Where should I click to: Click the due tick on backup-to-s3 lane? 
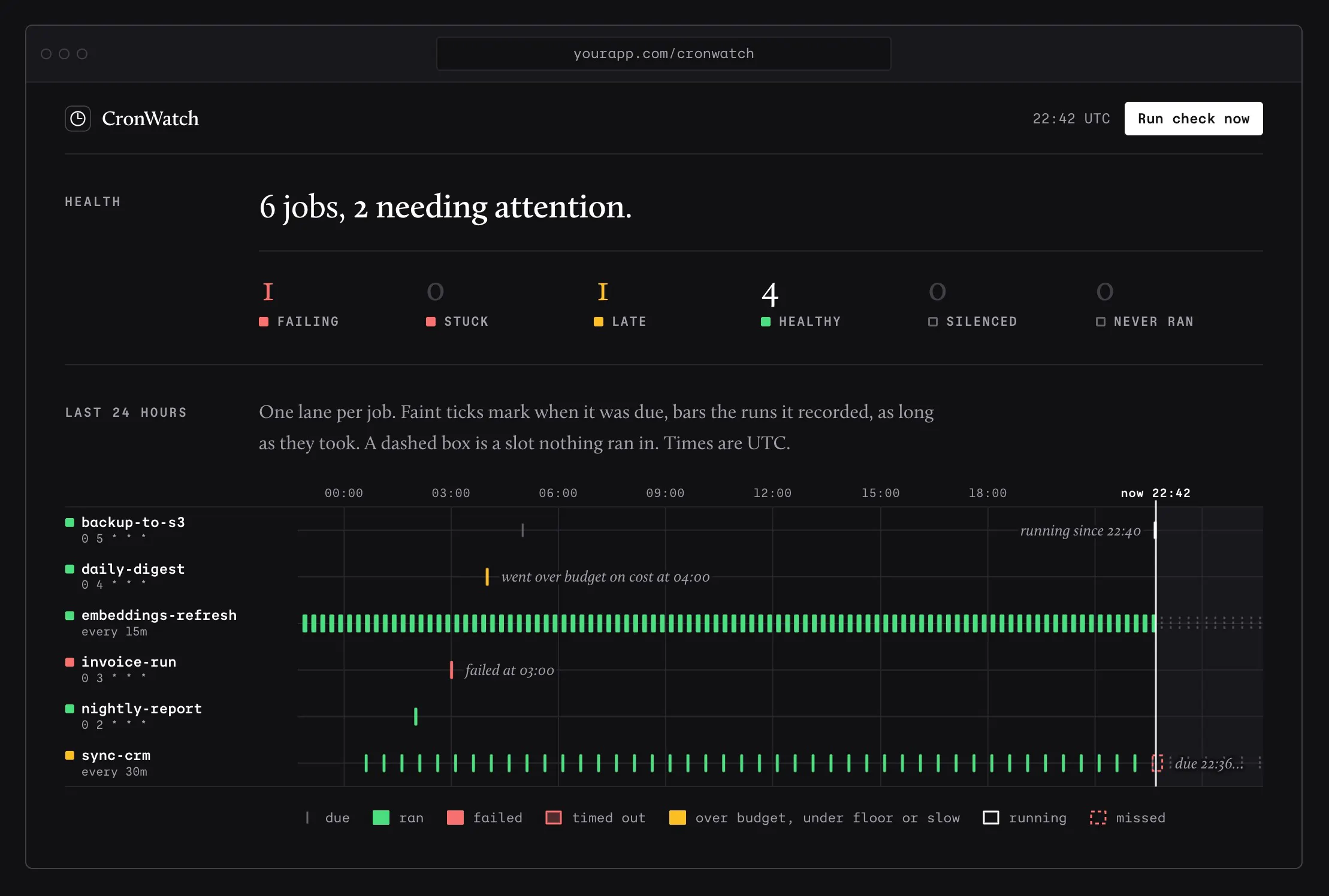522,530
